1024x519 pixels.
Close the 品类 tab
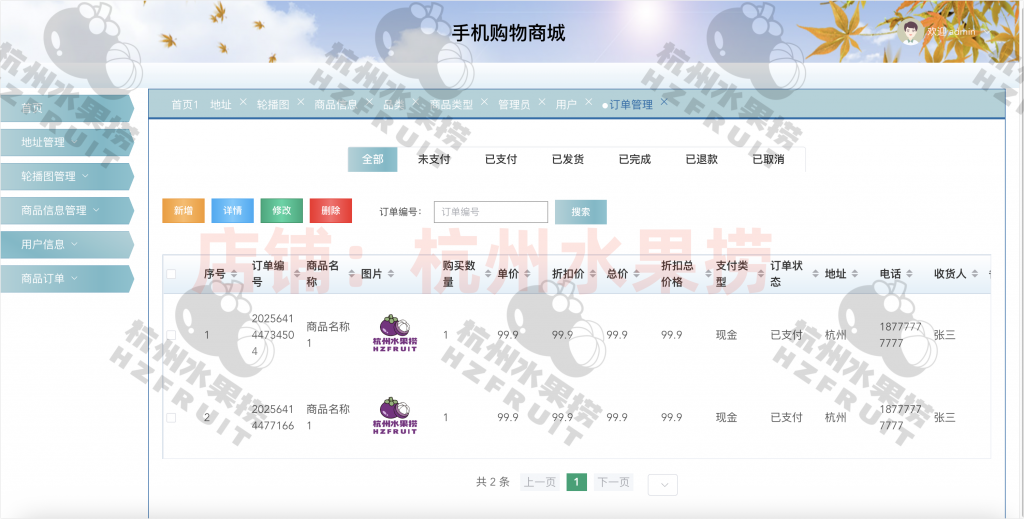[415, 102]
